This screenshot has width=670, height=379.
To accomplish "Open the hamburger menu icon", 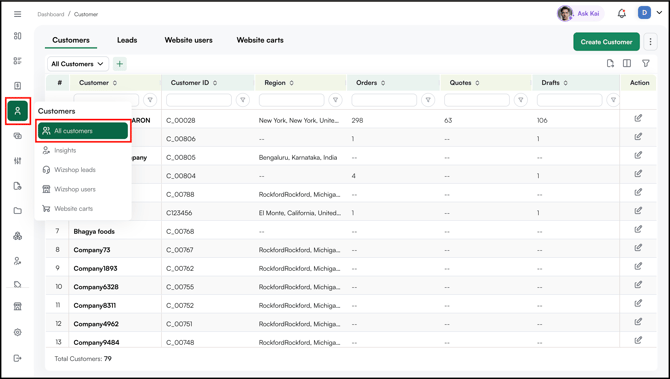I will [x=18, y=14].
